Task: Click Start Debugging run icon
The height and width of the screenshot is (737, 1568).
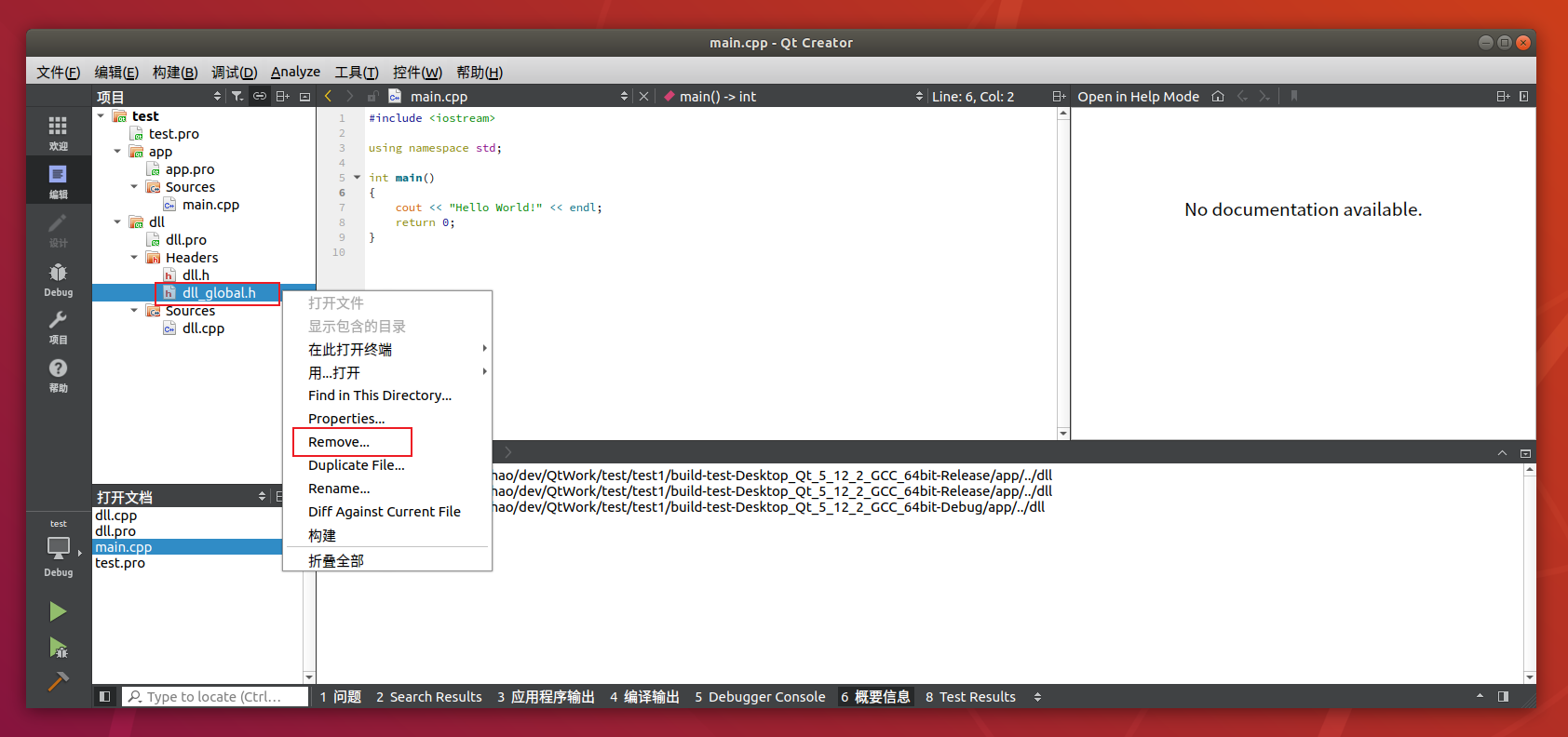Action: tap(58, 647)
